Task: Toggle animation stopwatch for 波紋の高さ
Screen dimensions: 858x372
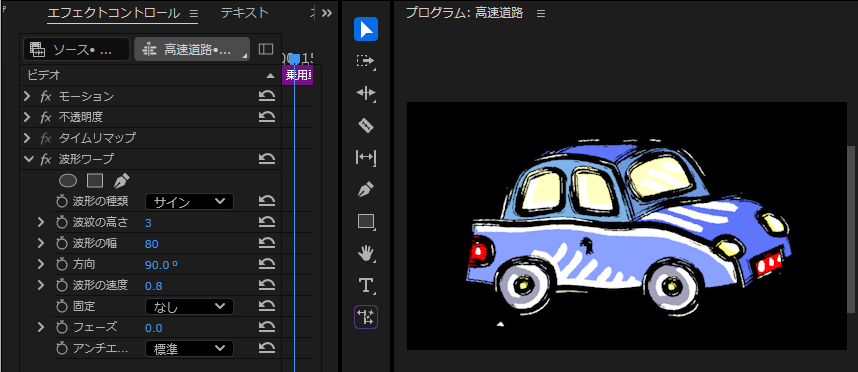Action: [61, 222]
